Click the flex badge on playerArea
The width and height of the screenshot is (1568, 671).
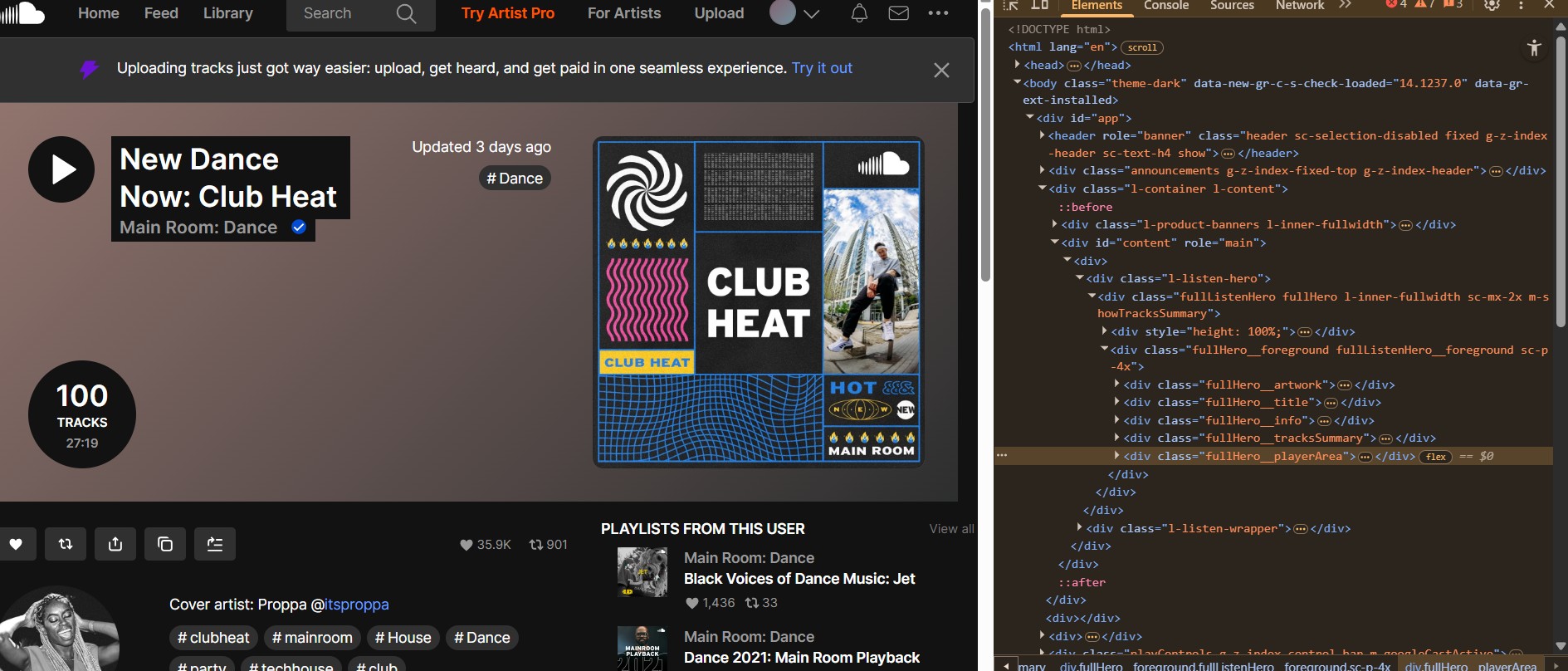(x=1436, y=457)
